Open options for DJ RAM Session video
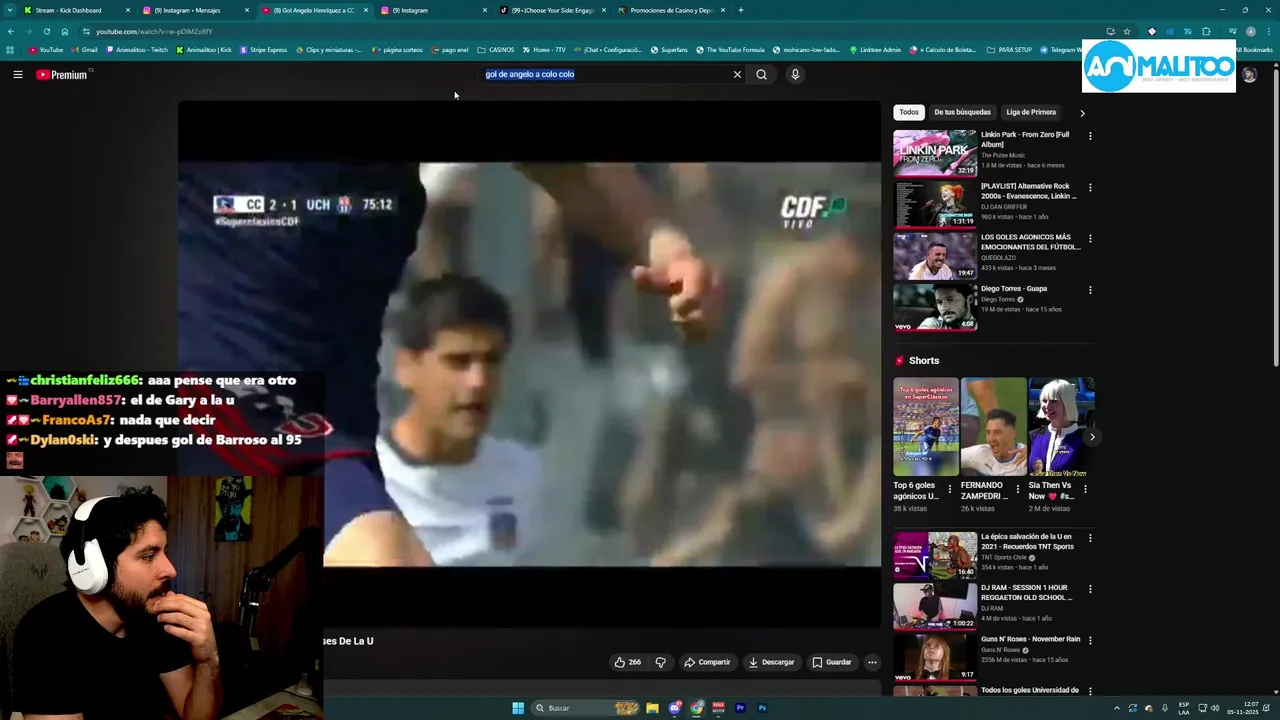This screenshot has height=720, width=1280. tap(1090, 589)
